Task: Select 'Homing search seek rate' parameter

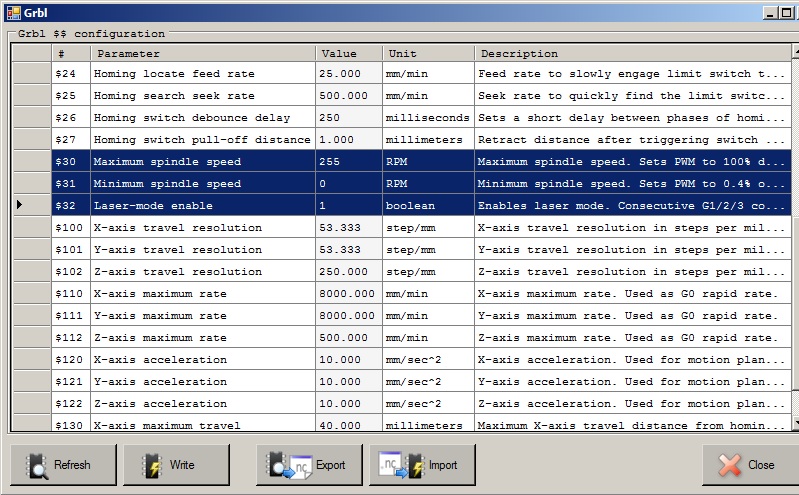Action: coord(203,95)
